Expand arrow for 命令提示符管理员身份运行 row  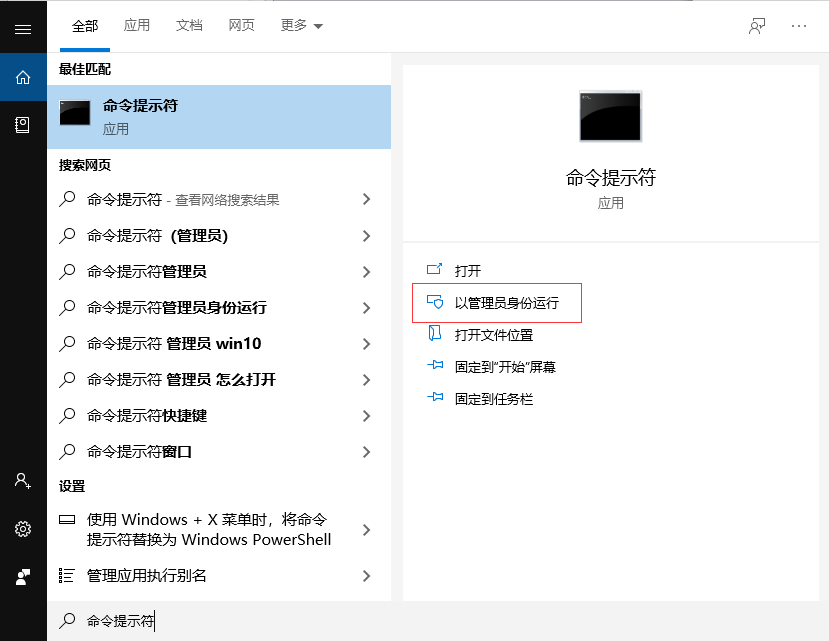coord(366,308)
